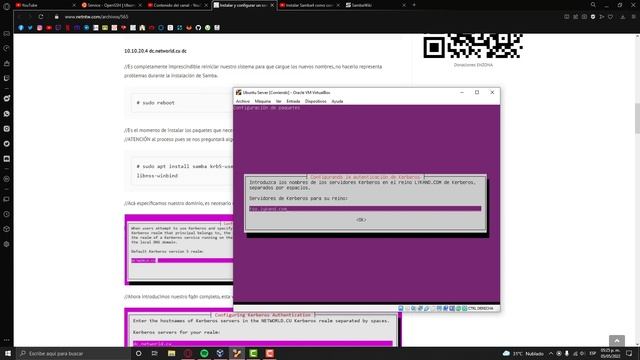Open a new browser tab
Viewport: 640px width, 360px height.
[x=414, y=5]
